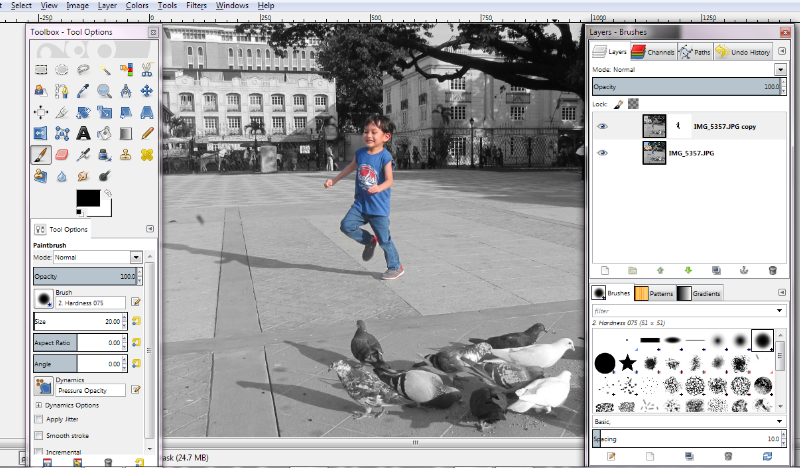Select the Alignment tool
800x468 pixels.
click(x=41, y=112)
